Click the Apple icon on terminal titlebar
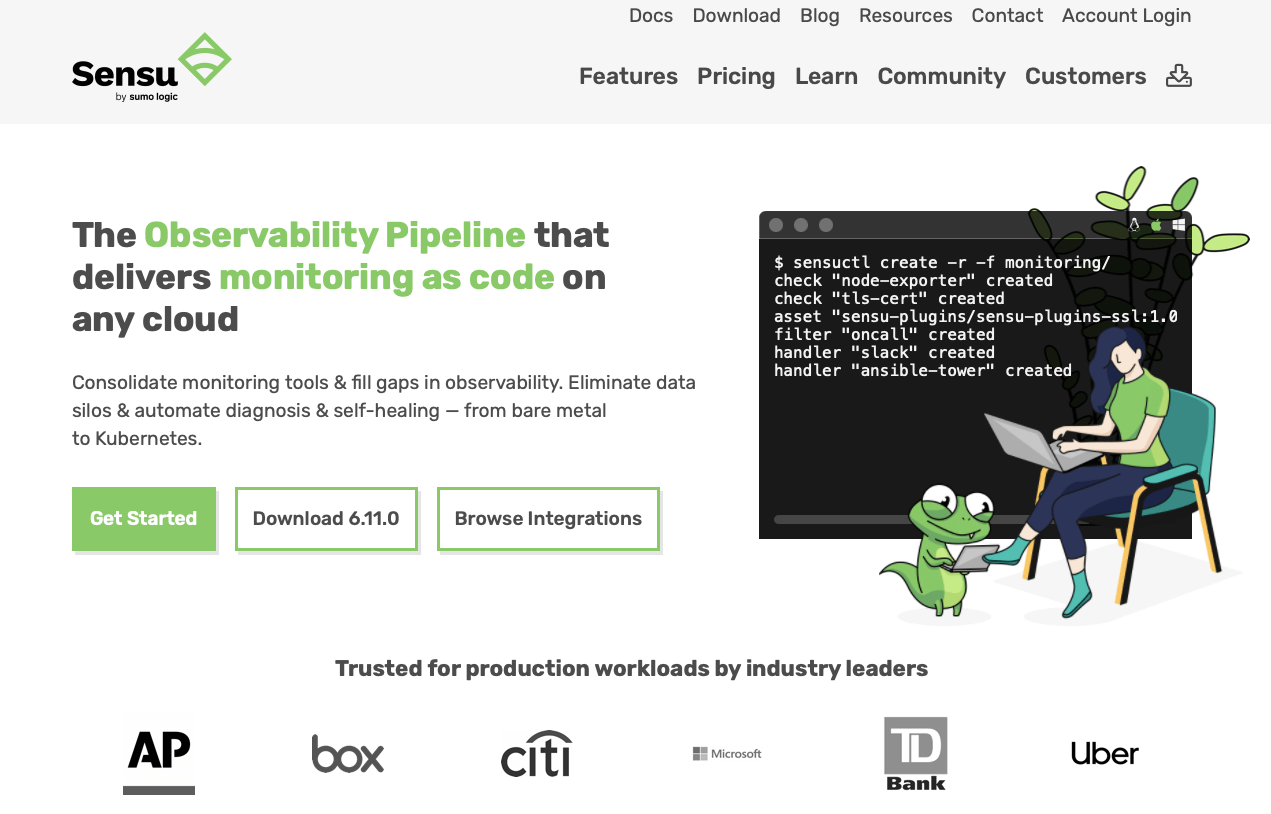Image resolution: width=1271 pixels, height=814 pixels. tap(1157, 225)
